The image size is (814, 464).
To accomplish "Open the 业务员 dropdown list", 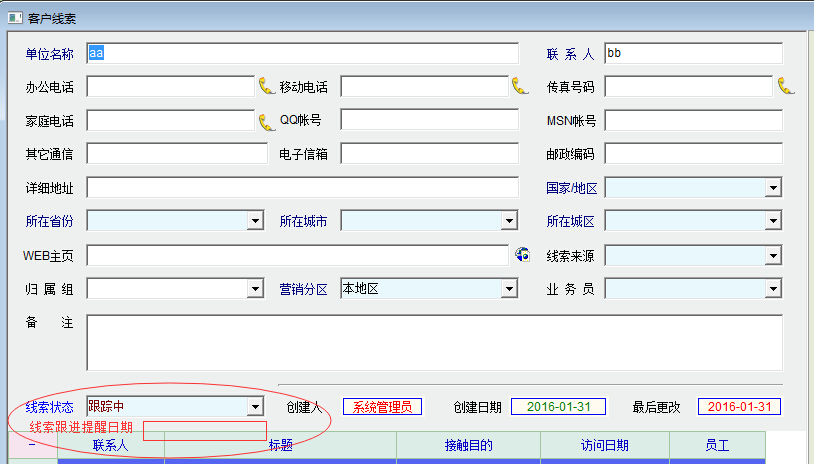I will pyautogui.click(x=773, y=289).
